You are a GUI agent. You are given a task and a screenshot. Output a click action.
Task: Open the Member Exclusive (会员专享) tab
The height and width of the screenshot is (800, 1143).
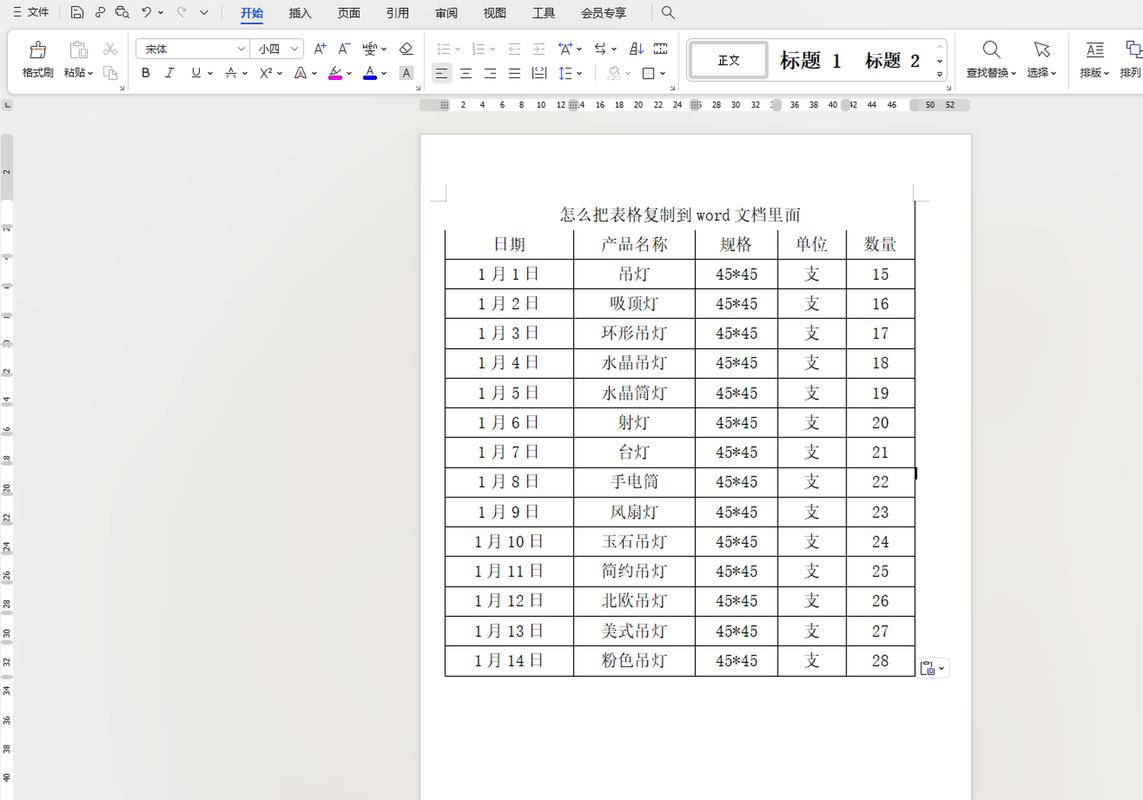coord(604,13)
